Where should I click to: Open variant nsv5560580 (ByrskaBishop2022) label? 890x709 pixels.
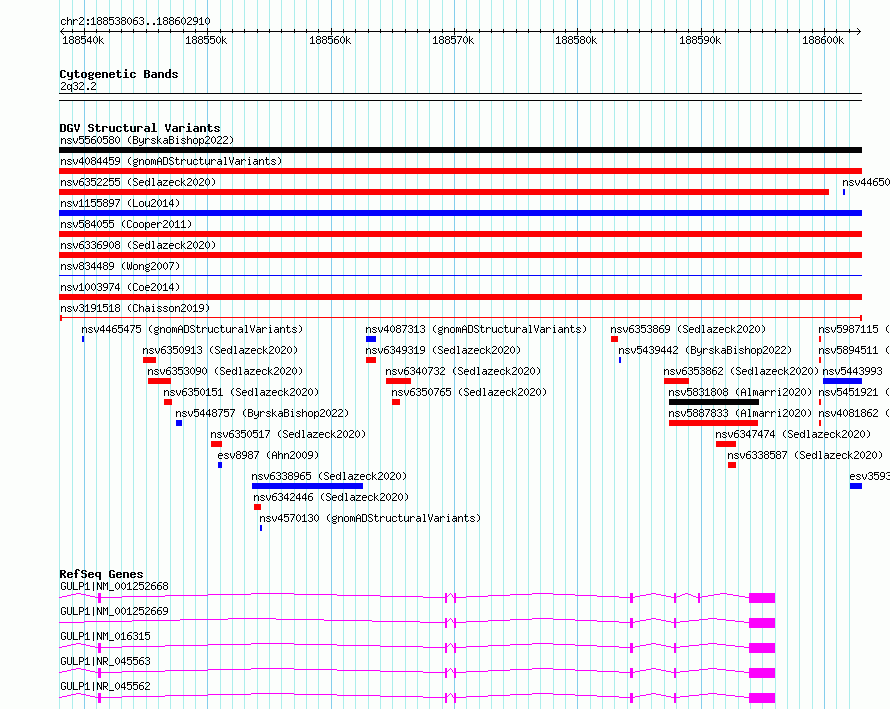pyautogui.click(x=147, y=140)
